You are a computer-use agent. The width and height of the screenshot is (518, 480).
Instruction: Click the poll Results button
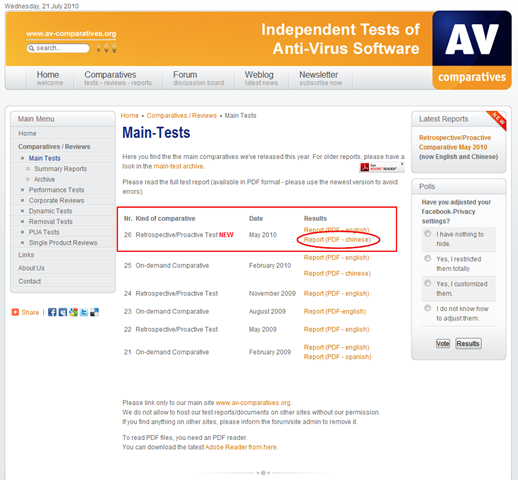point(468,343)
